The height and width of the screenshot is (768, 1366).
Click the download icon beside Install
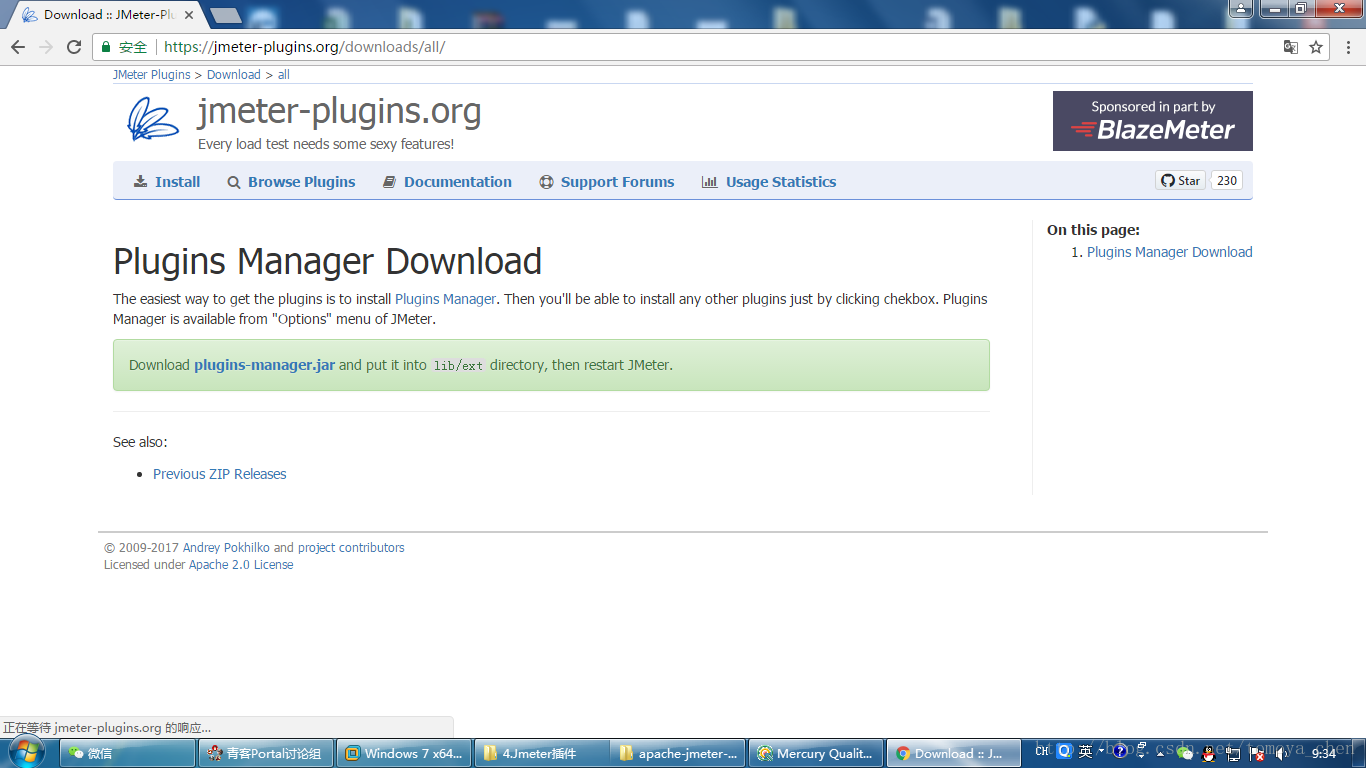point(141,182)
